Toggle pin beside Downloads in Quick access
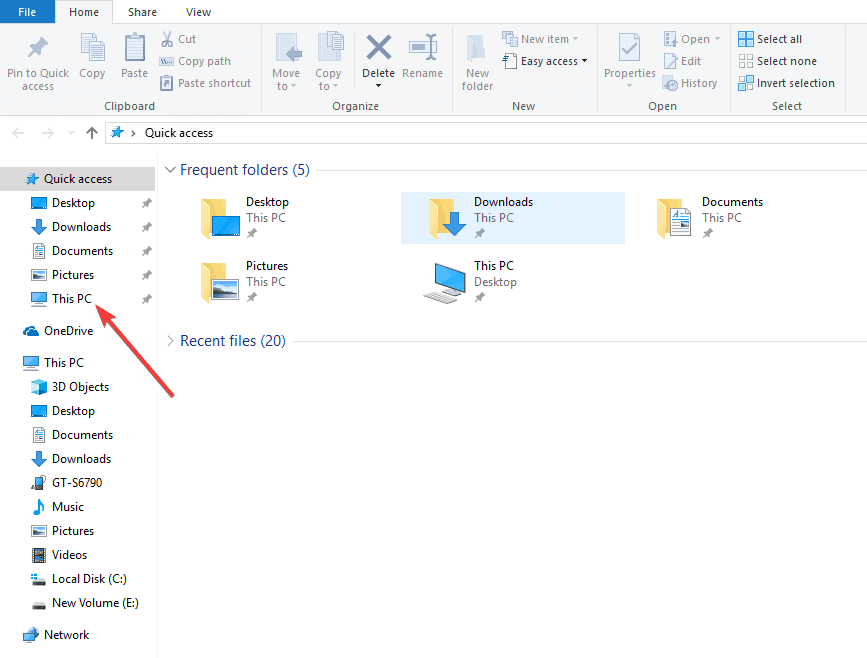 click(147, 227)
